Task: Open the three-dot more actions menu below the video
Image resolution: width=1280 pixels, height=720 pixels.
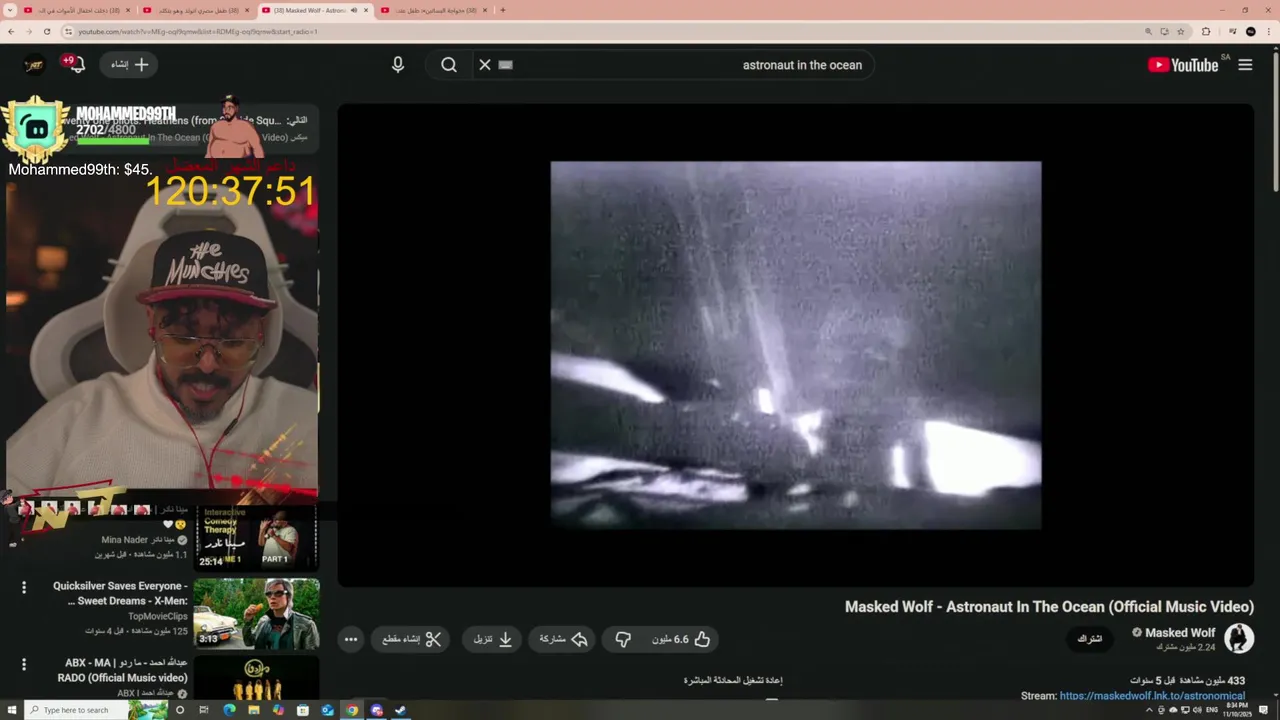Action: tap(350, 639)
